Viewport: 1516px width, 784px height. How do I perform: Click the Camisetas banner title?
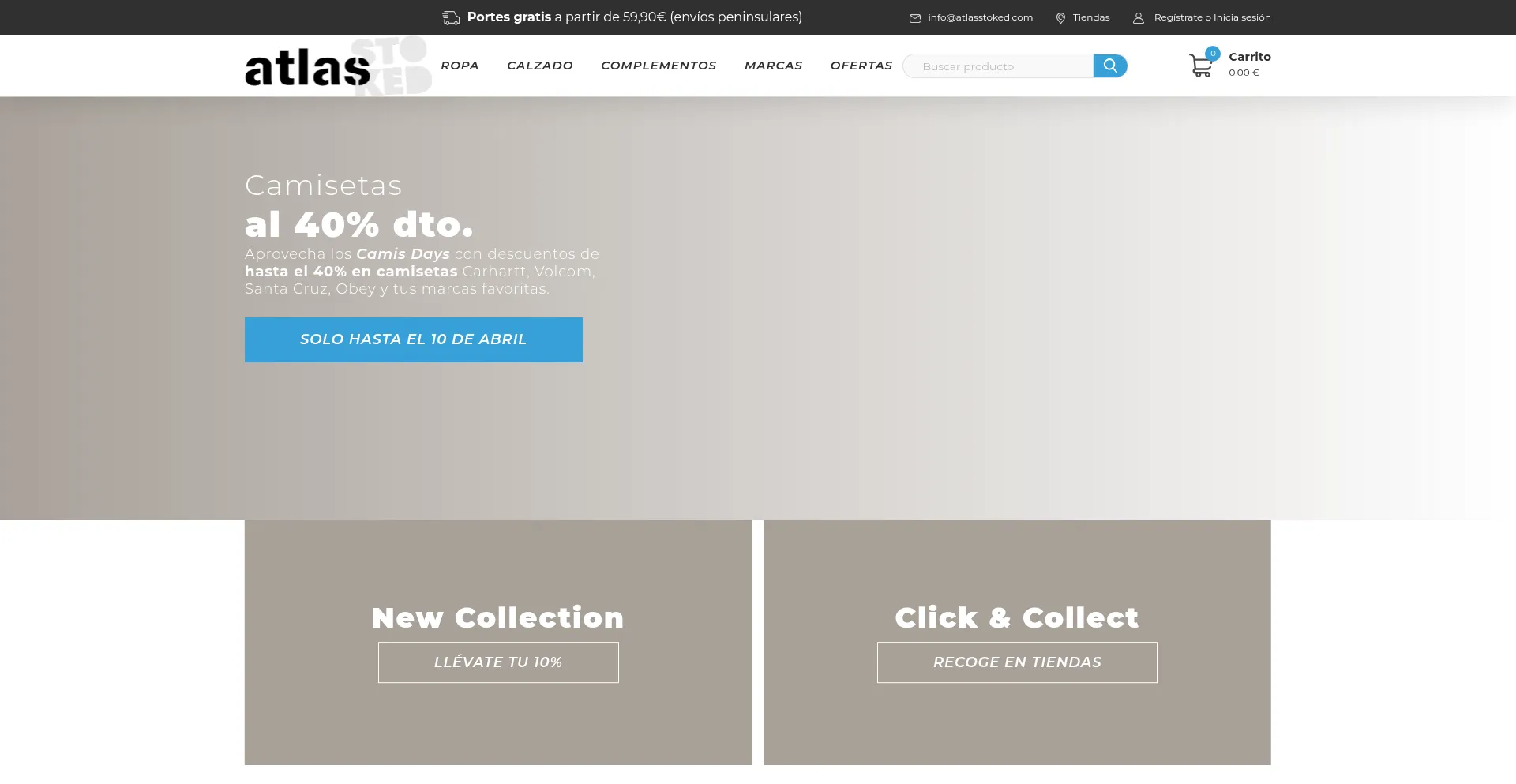click(x=324, y=186)
